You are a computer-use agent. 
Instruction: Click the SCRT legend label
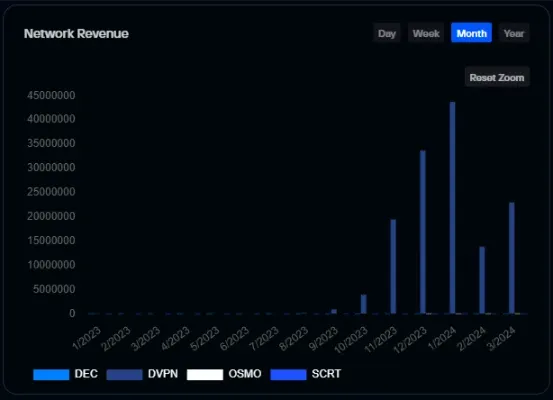326,374
